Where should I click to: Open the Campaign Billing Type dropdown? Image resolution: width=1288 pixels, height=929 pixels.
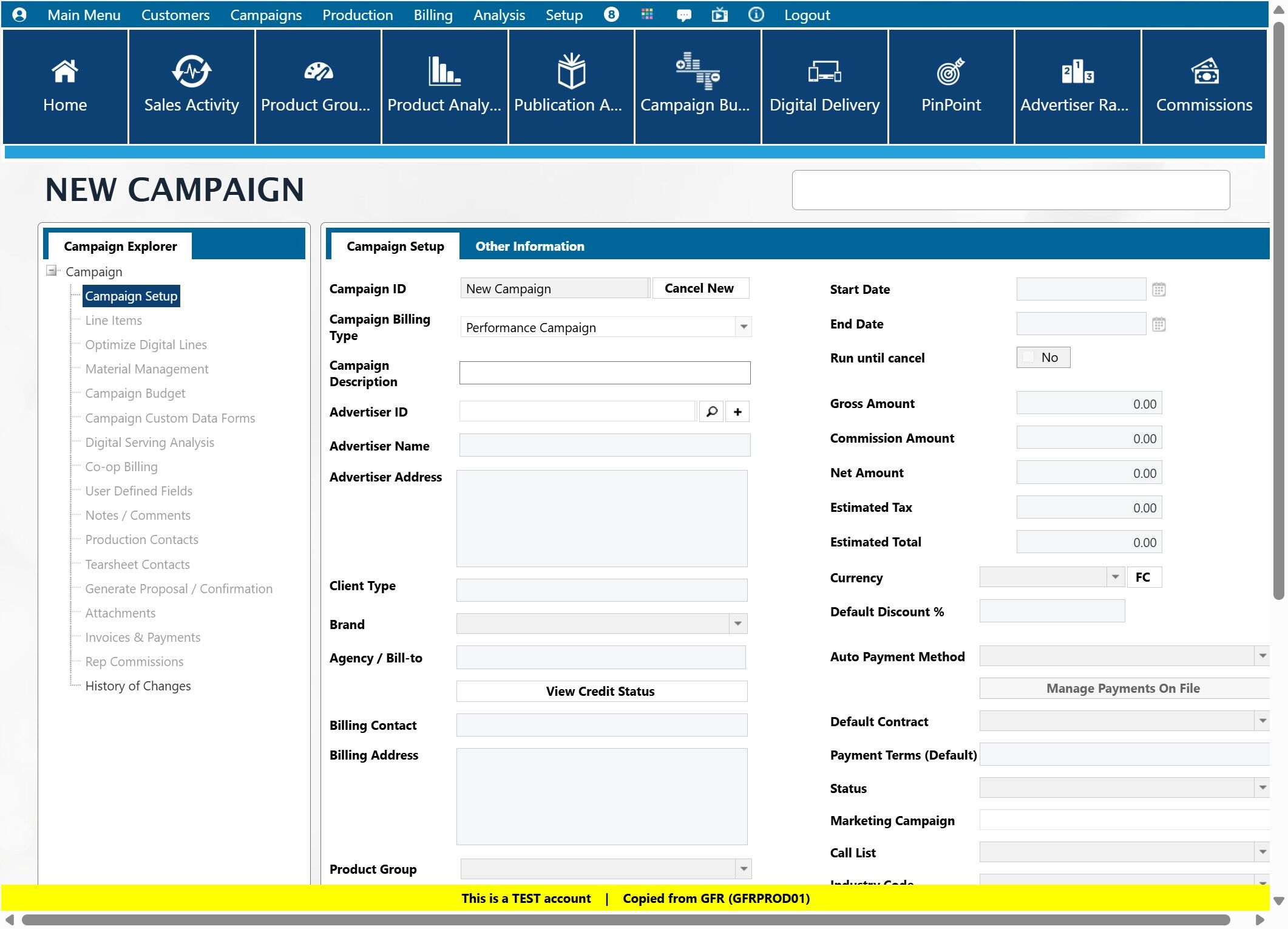point(744,327)
